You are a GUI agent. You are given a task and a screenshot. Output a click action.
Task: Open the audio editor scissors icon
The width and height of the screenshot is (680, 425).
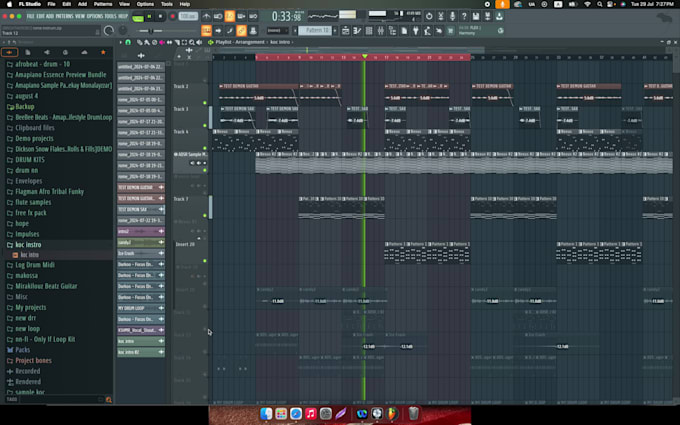tap(441, 16)
